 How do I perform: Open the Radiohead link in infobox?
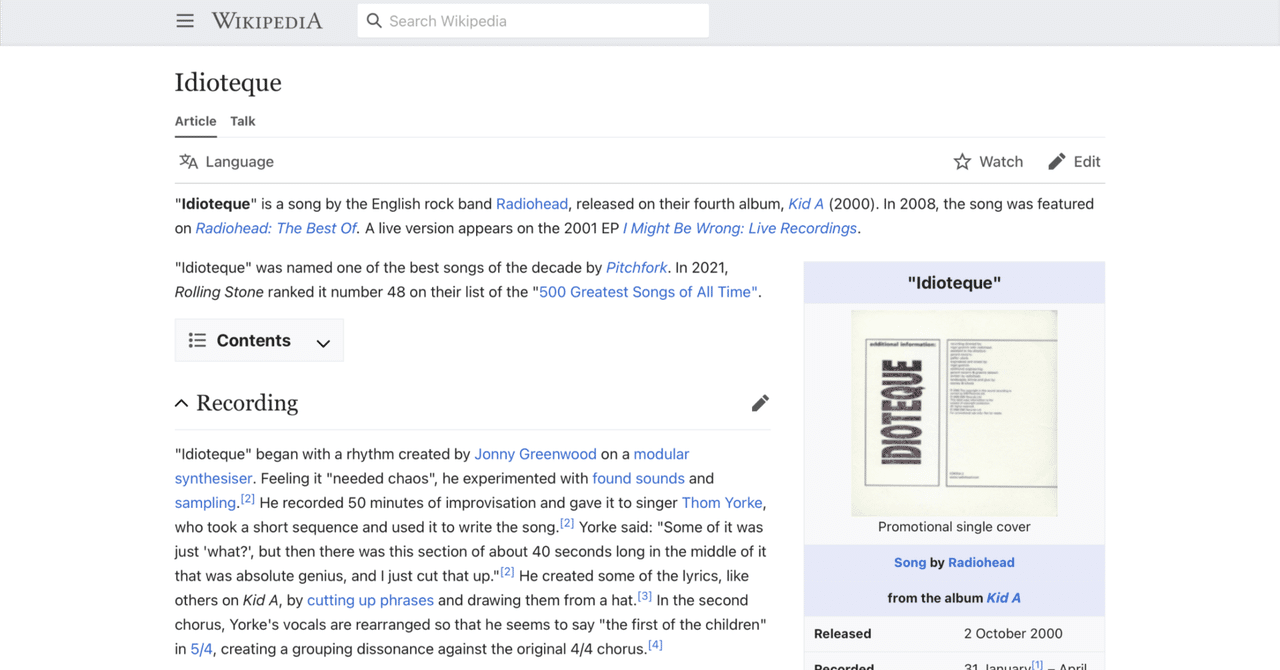click(x=981, y=563)
